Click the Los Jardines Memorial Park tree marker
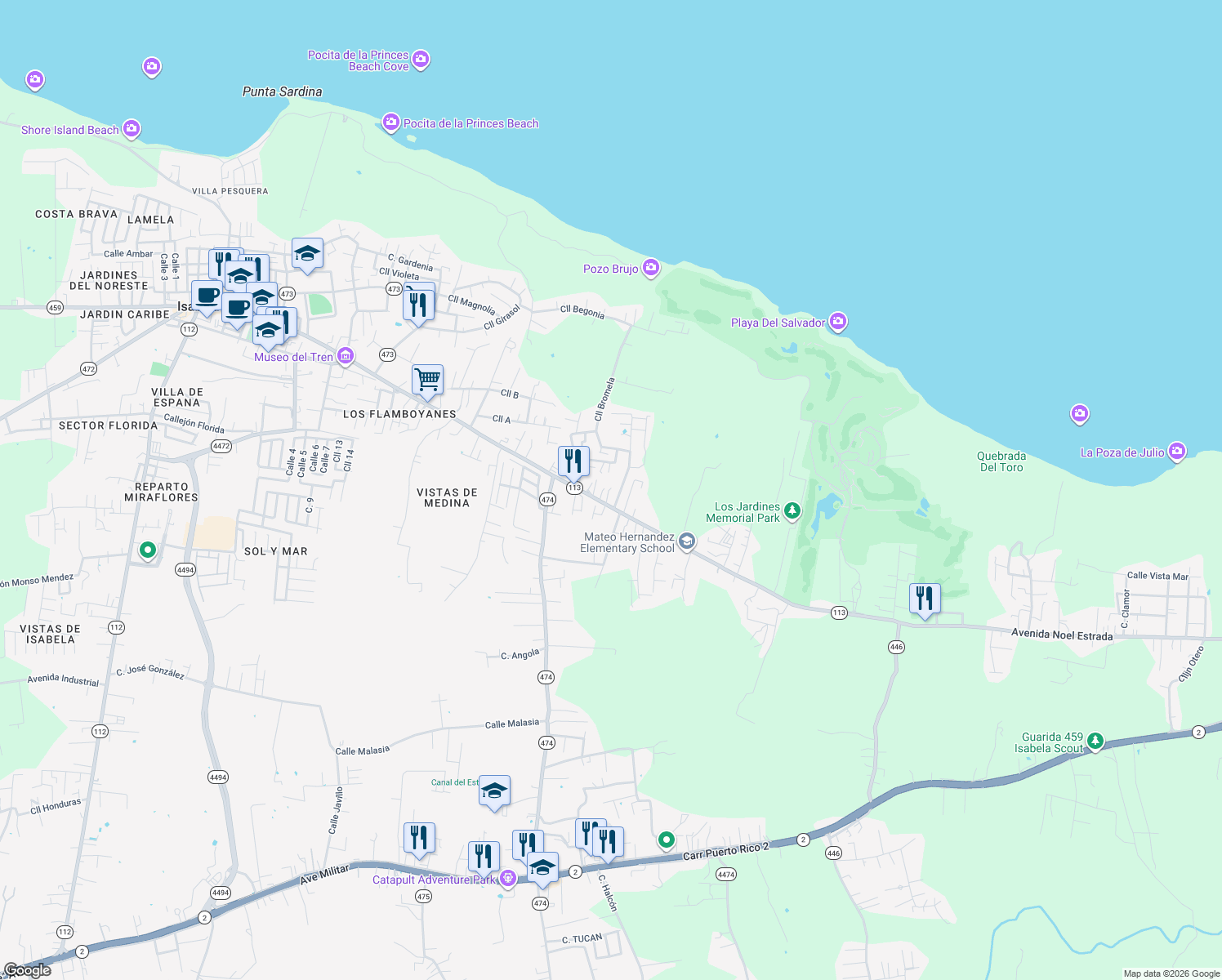Image resolution: width=1222 pixels, height=980 pixels. (791, 510)
